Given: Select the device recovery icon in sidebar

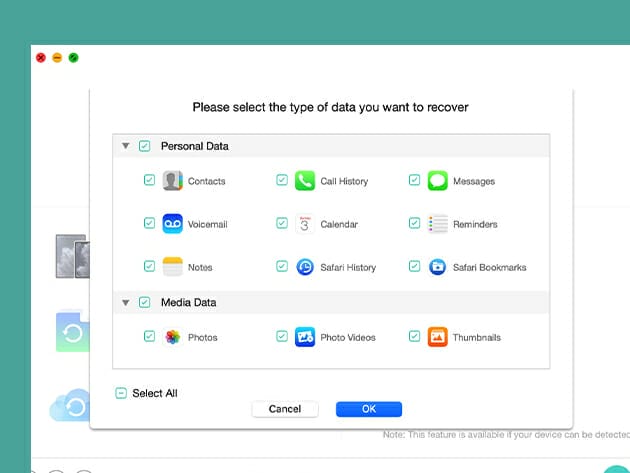Looking at the screenshot, I should 72,256.
